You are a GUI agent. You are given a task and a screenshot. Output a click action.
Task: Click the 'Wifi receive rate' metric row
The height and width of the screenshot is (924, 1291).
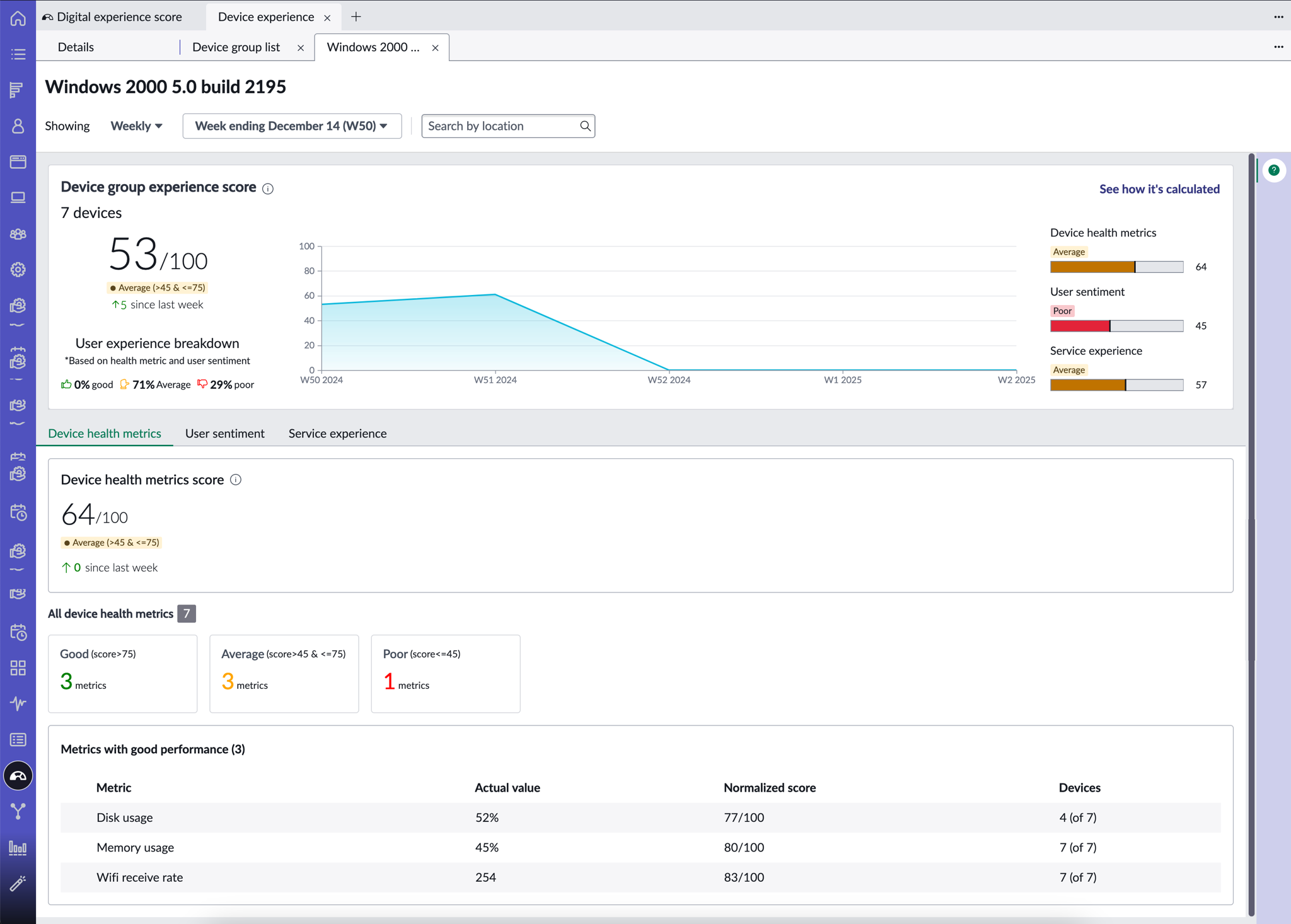(x=640, y=877)
